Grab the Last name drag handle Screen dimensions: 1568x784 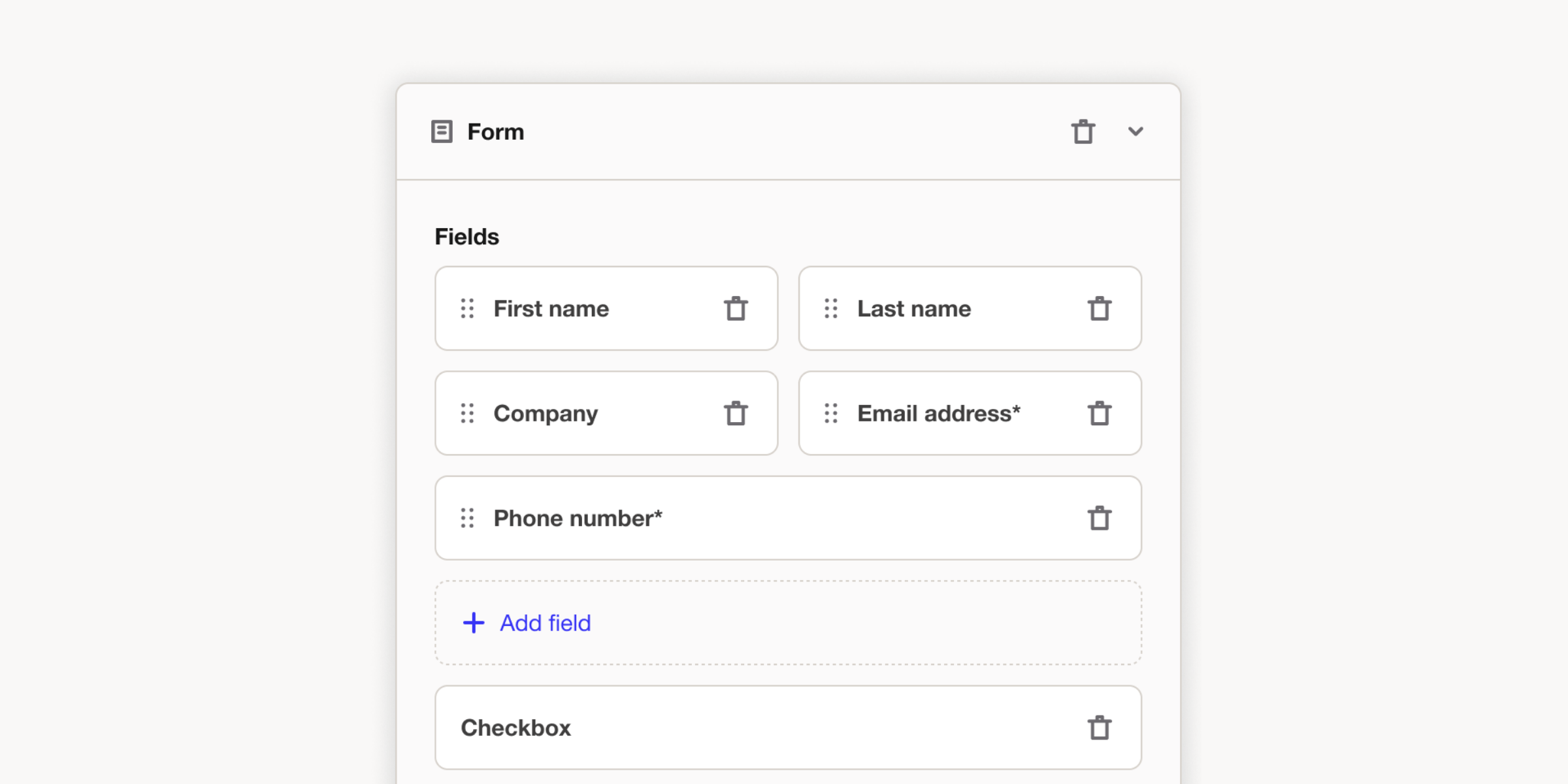[830, 308]
